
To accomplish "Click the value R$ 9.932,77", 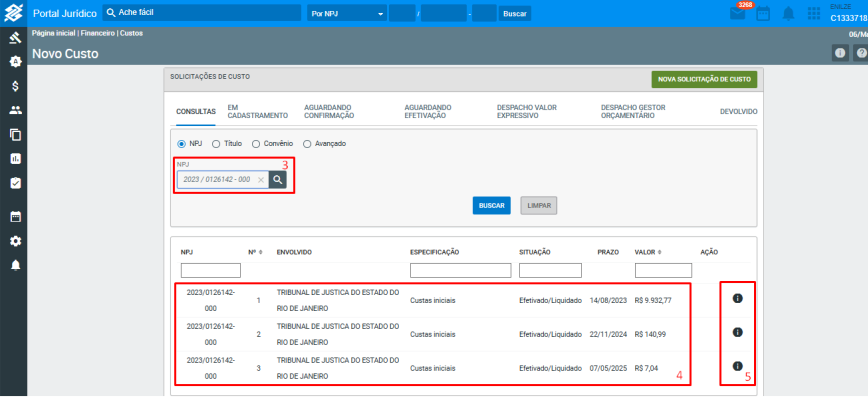I will [x=653, y=301].
